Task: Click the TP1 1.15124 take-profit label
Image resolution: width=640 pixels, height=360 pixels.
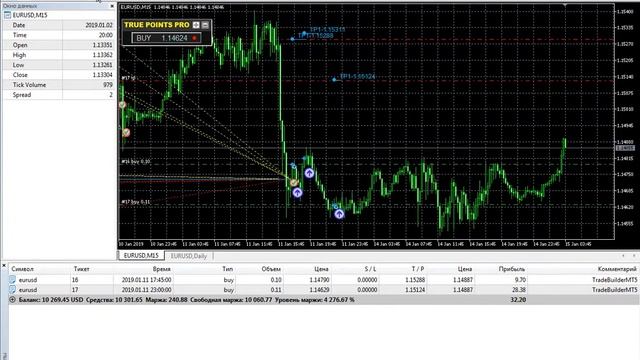Action: click(358, 76)
